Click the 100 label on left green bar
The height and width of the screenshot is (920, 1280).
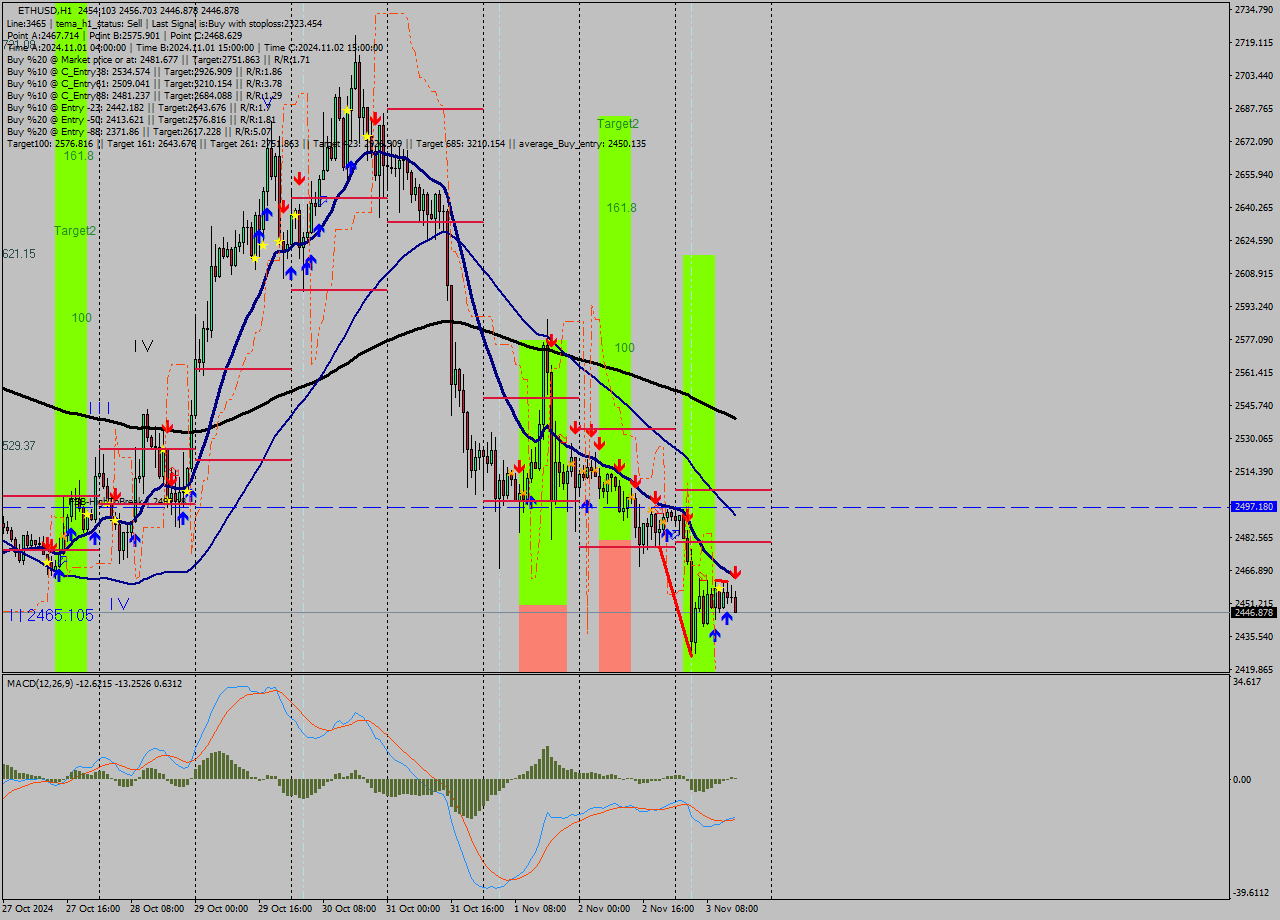[x=81, y=318]
